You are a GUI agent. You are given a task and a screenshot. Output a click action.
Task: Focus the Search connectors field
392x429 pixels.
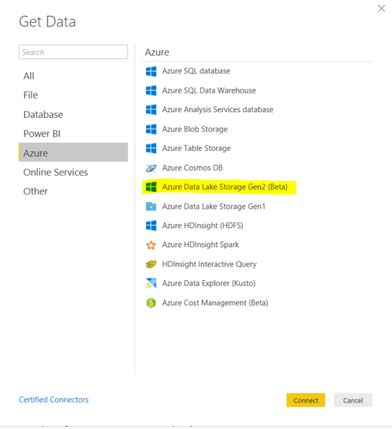[x=73, y=52]
